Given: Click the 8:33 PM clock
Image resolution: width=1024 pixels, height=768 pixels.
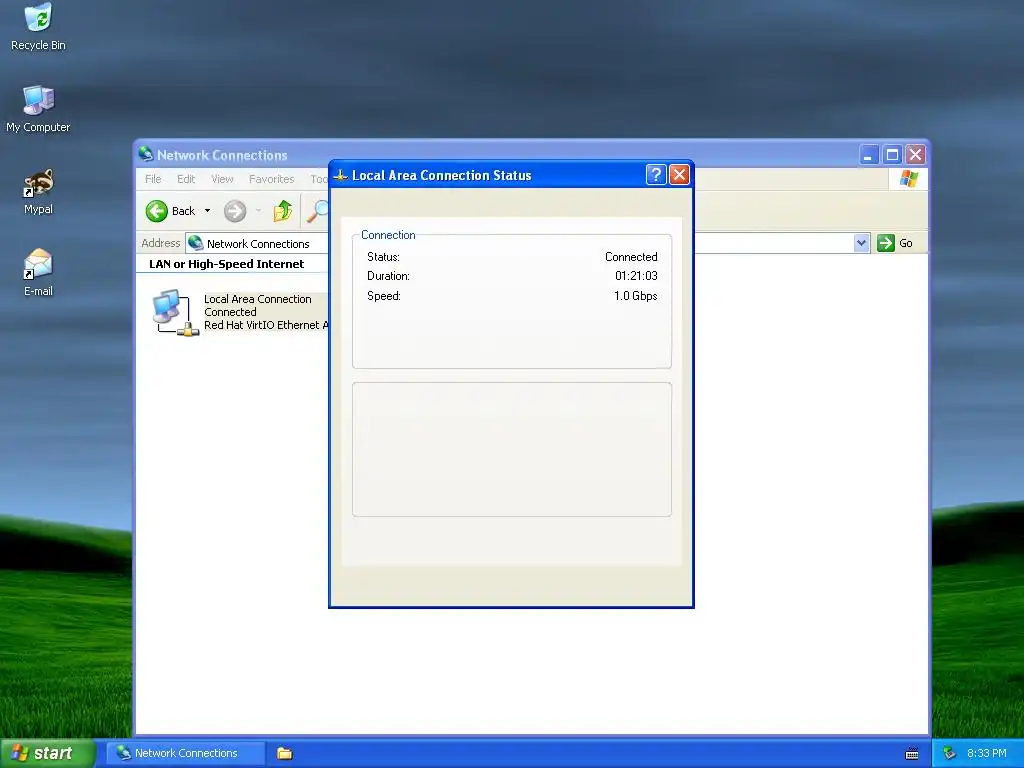Looking at the screenshot, I should tap(987, 753).
